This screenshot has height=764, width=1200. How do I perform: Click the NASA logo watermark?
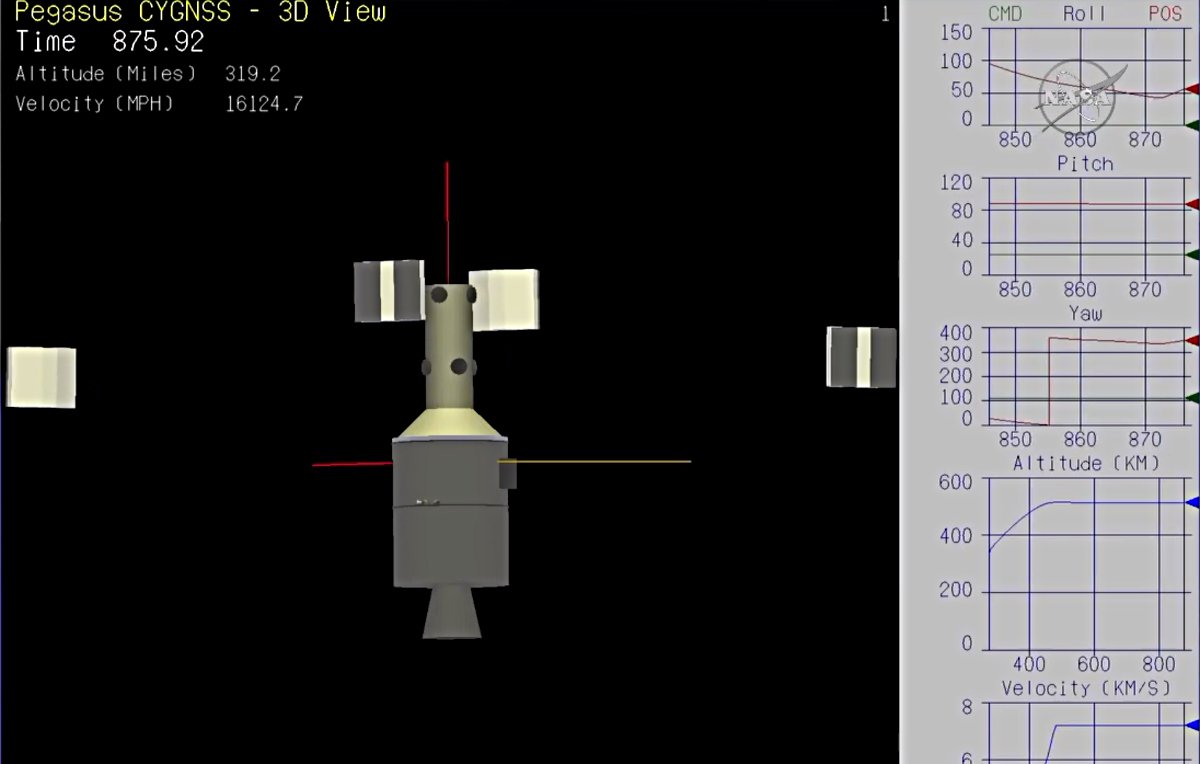click(1080, 97)
